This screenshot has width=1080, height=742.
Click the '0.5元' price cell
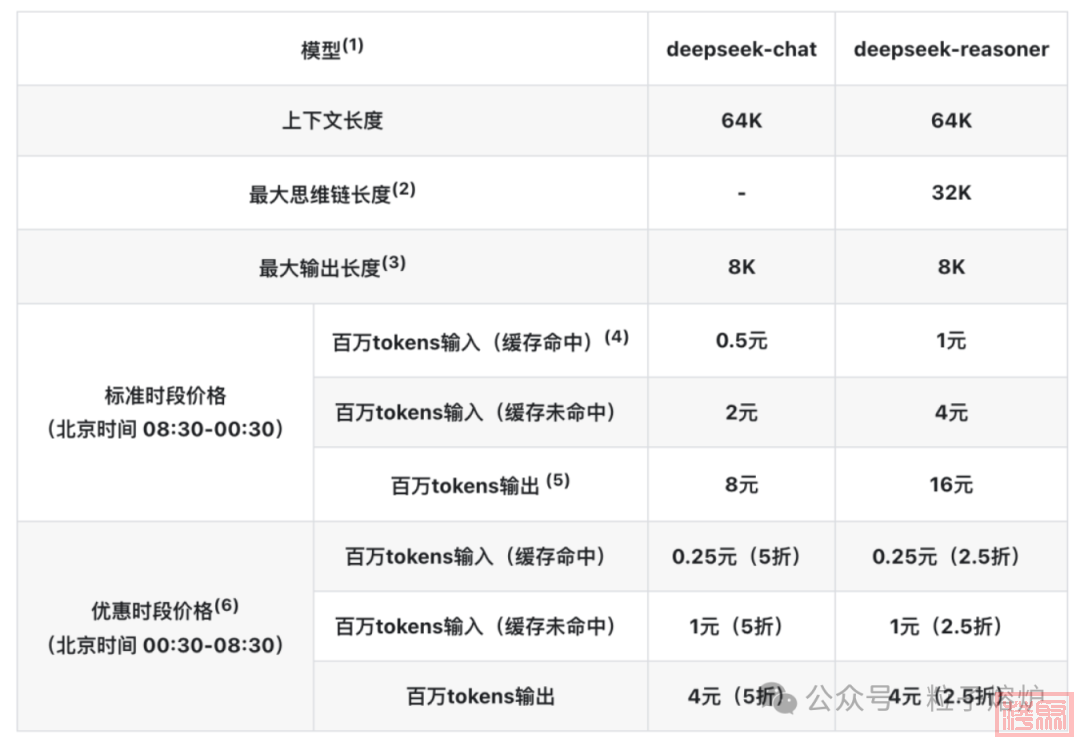tap(741, 340)
